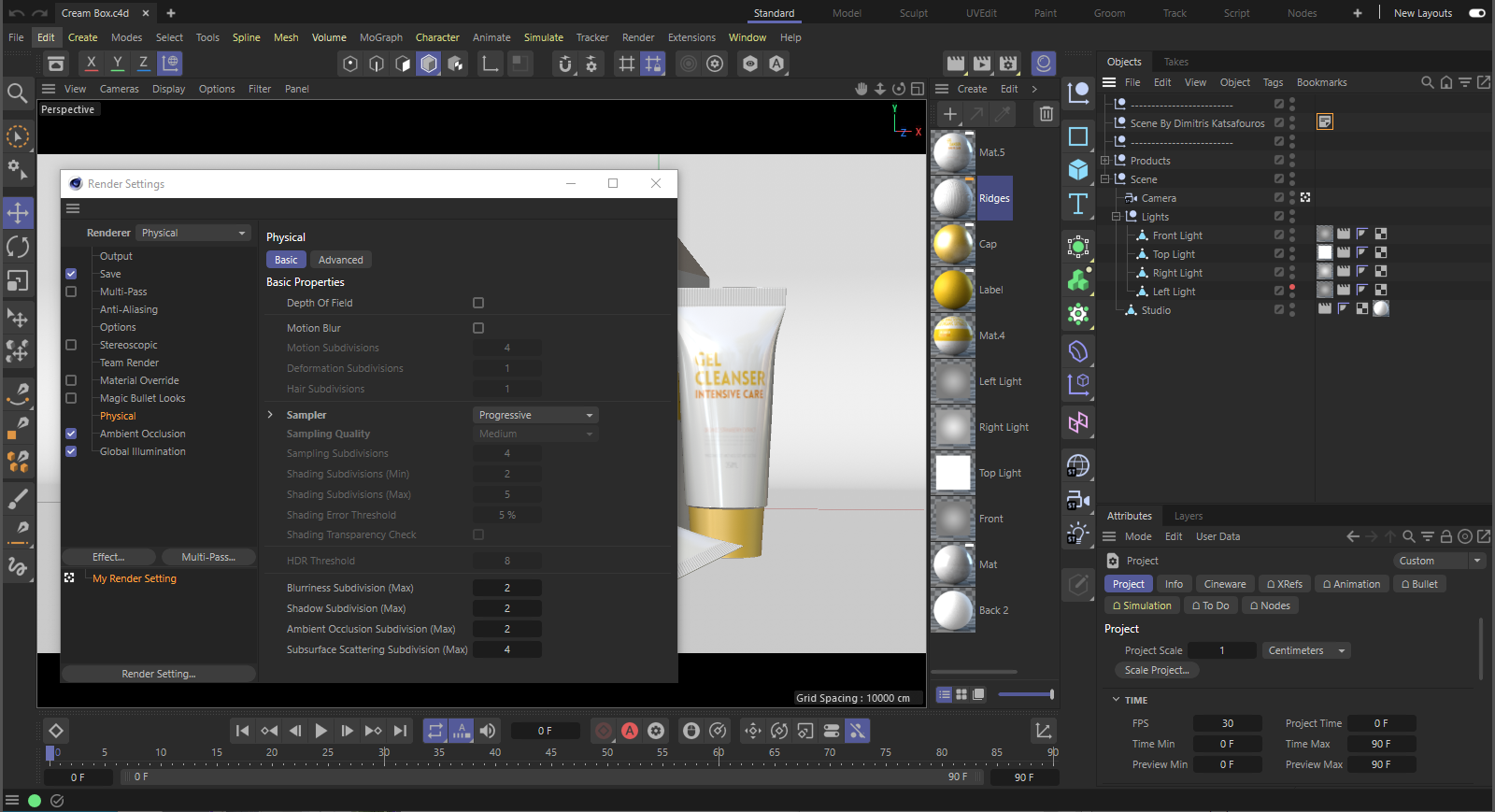Toggle timeline sound speaker icon
Viewport: 1495px width, 812px height.
[488, 731]
